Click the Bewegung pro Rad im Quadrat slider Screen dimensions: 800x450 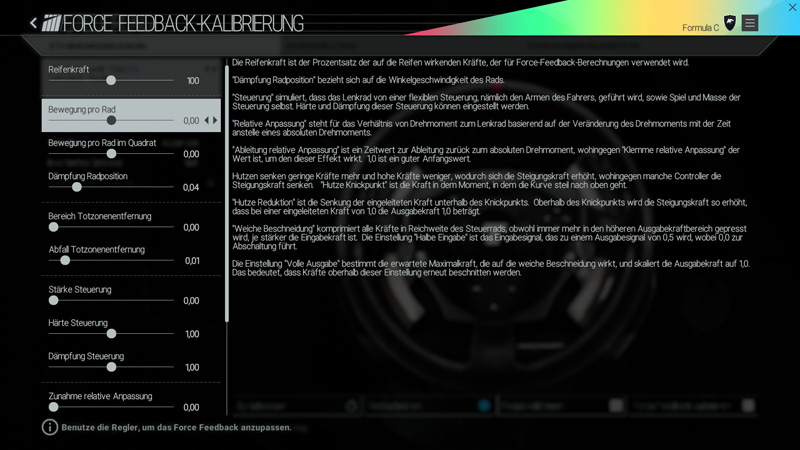pos(111,154)
